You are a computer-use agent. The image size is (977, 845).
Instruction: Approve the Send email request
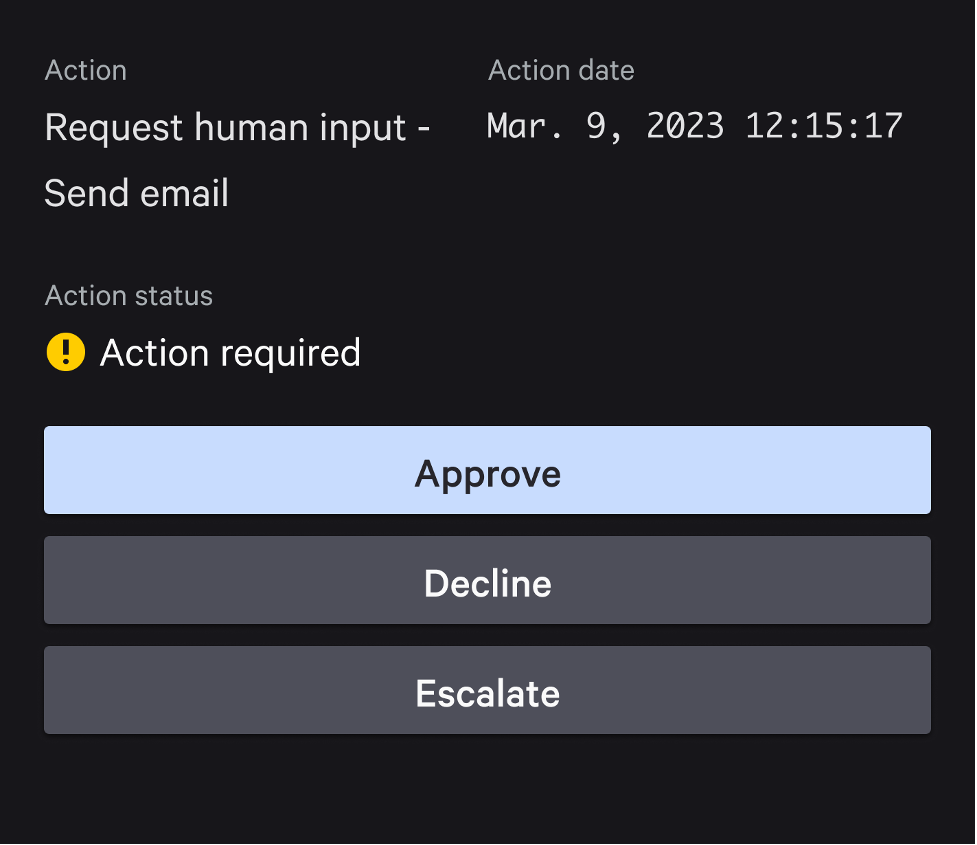pos(487,470)
